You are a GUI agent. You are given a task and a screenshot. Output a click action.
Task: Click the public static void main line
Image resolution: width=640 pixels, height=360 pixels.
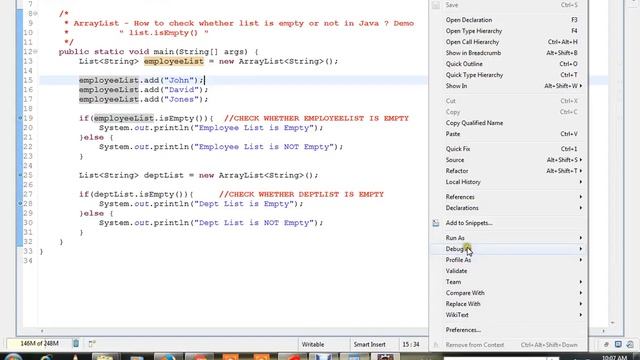[158, 52]
